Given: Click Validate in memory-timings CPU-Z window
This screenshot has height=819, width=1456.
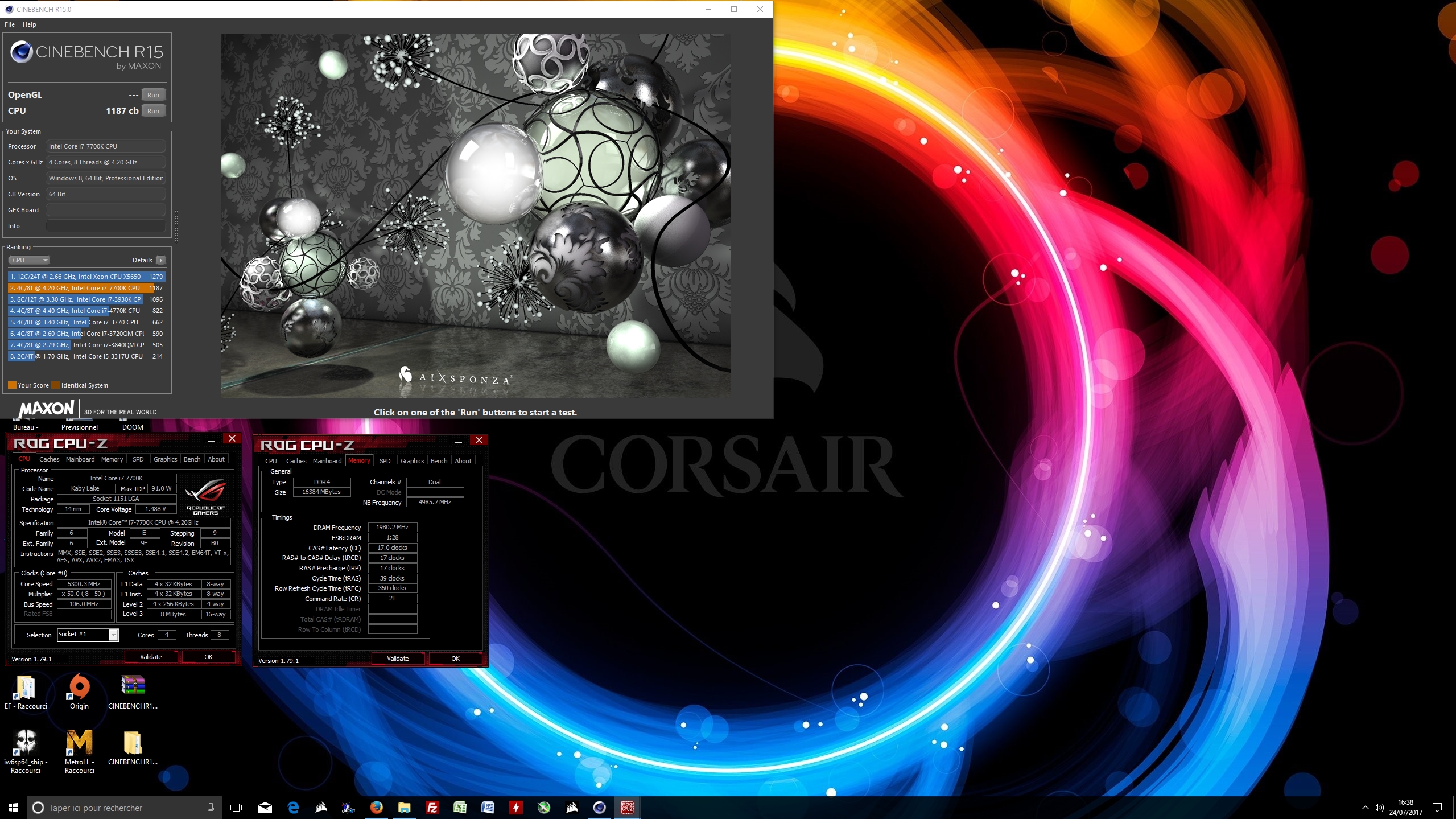Looking at the screenshot, I should [398, 659].
